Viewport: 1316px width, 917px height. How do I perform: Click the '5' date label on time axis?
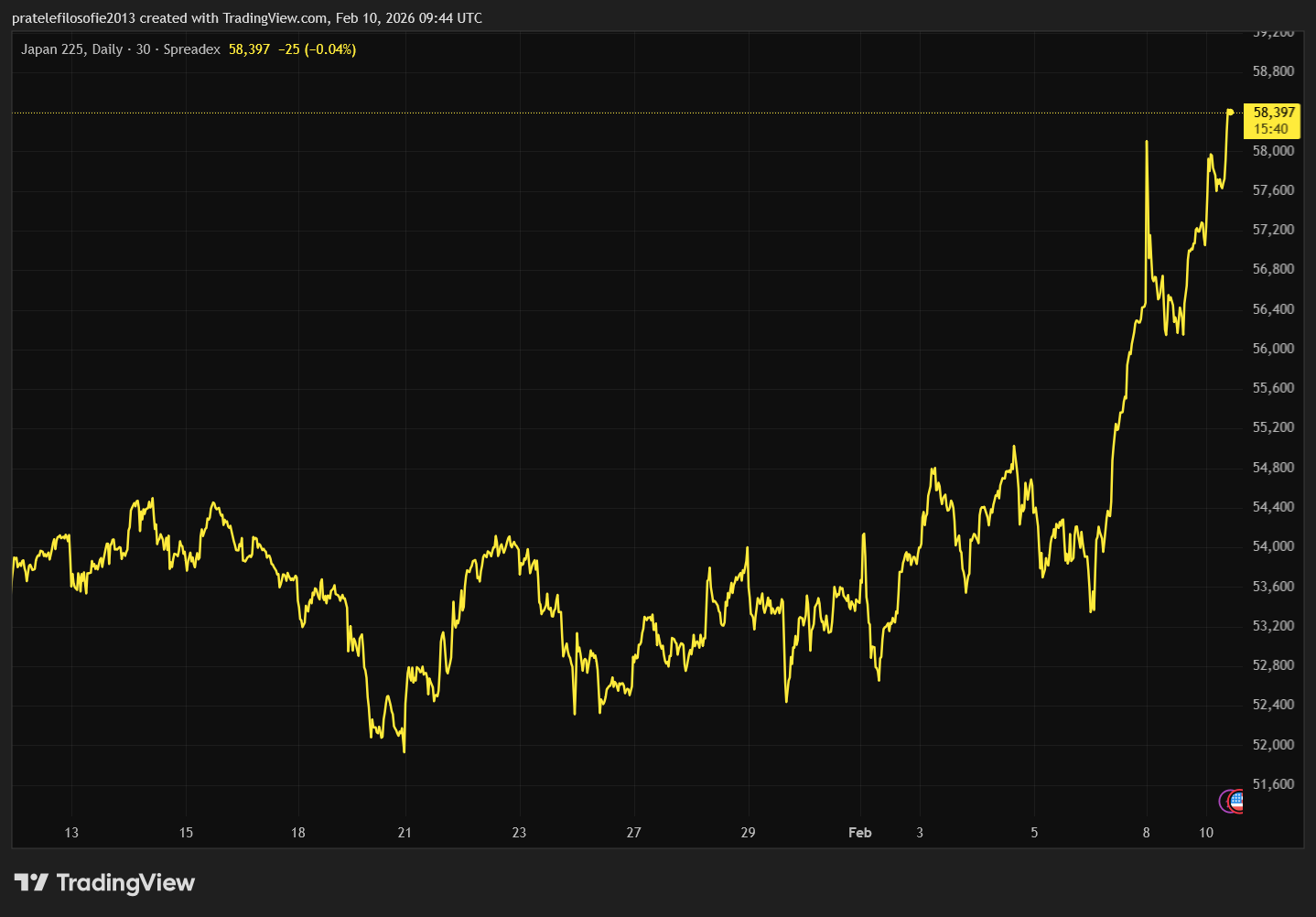pos(1034,833)
